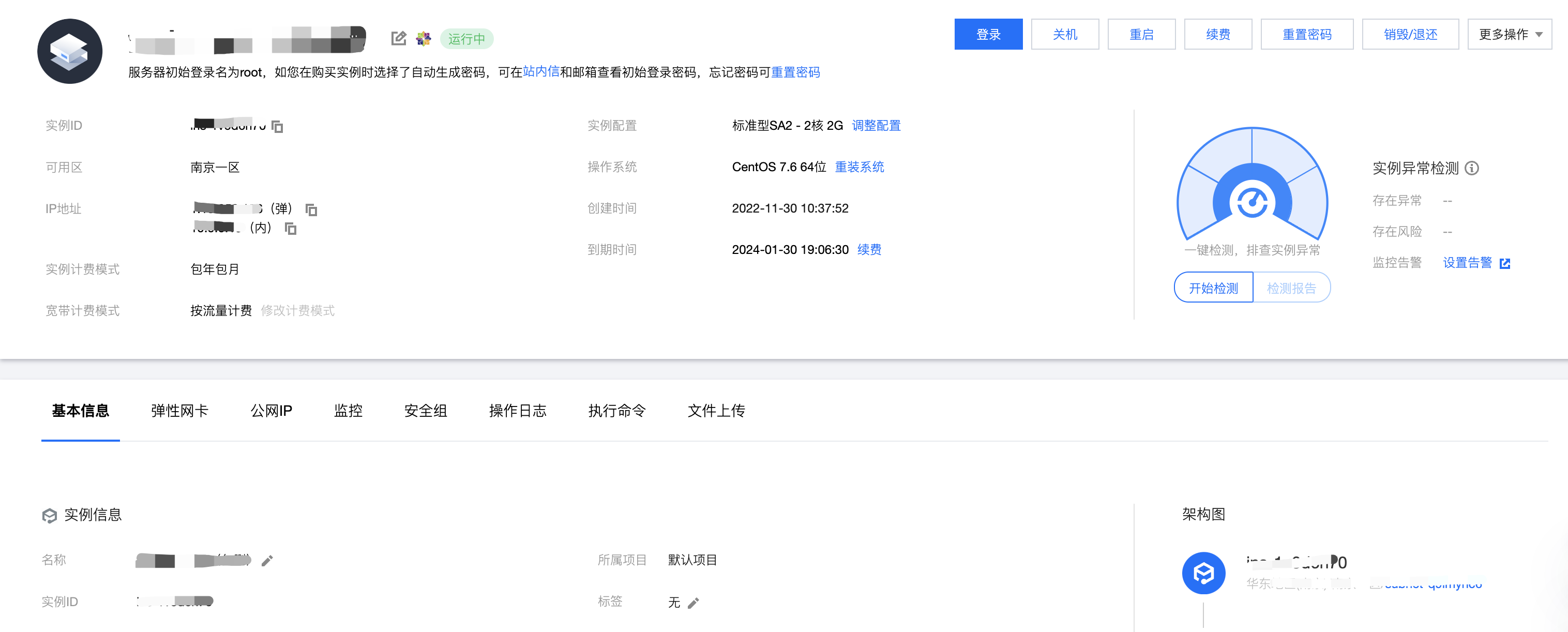The width and height of the screenshot is (1568, 632).
Task: Click the 架构图 heading
Action: tap(1203, 514)
